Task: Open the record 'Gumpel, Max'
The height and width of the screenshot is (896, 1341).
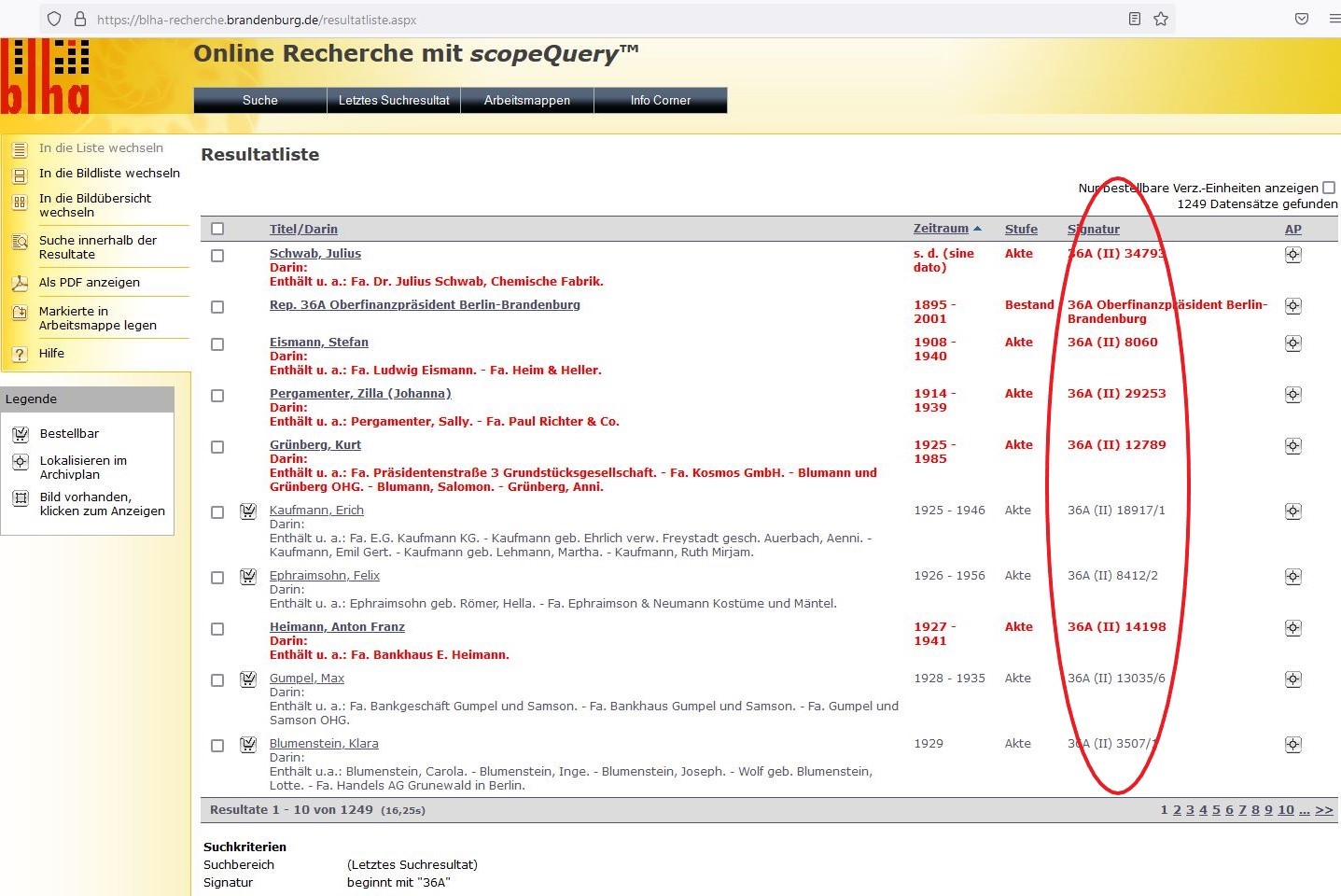Action: coord(307,679)
